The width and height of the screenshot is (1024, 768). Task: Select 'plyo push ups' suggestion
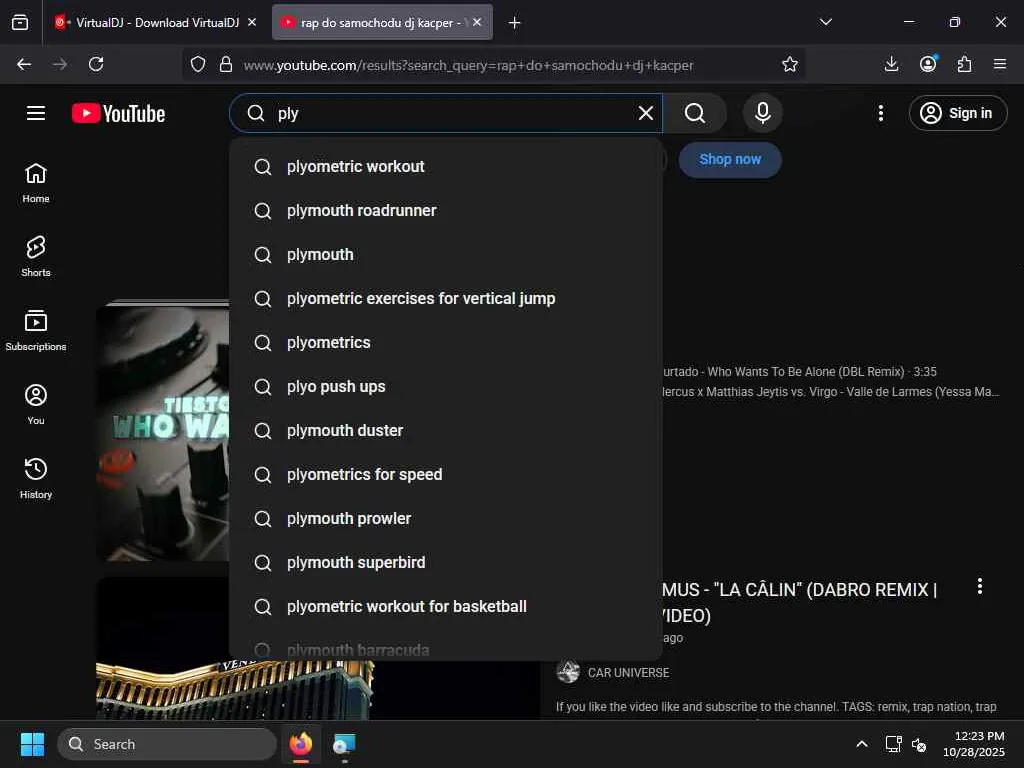click(x=446, y=387)
